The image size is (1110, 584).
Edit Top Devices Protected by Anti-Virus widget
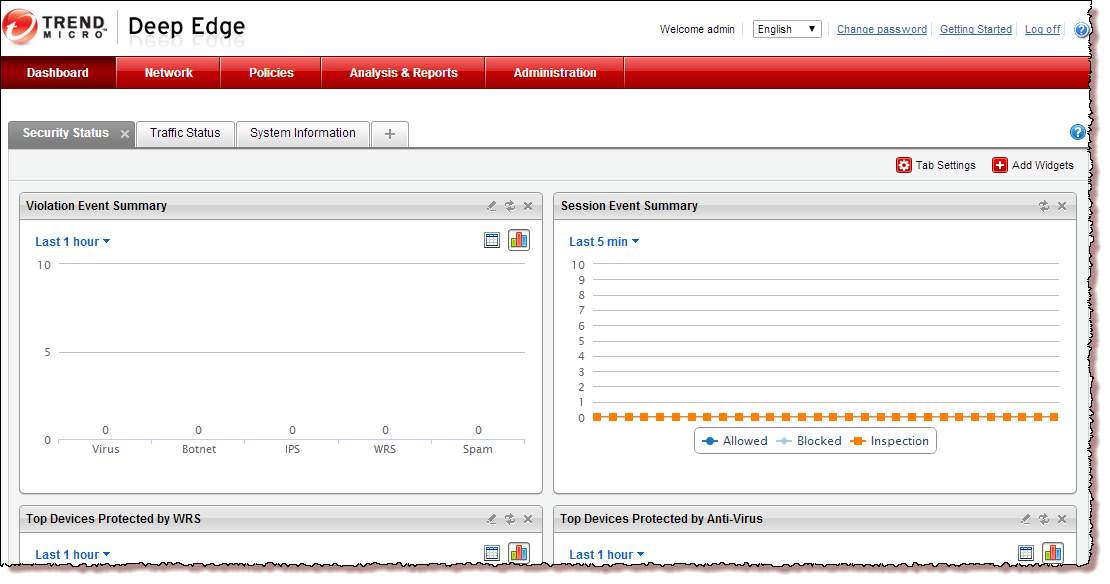[1025, 519]
